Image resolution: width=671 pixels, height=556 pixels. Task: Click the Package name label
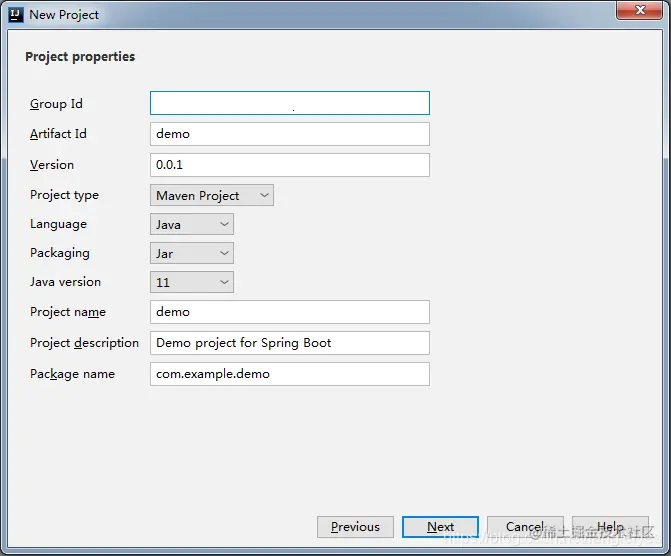(x=72, y=375)
